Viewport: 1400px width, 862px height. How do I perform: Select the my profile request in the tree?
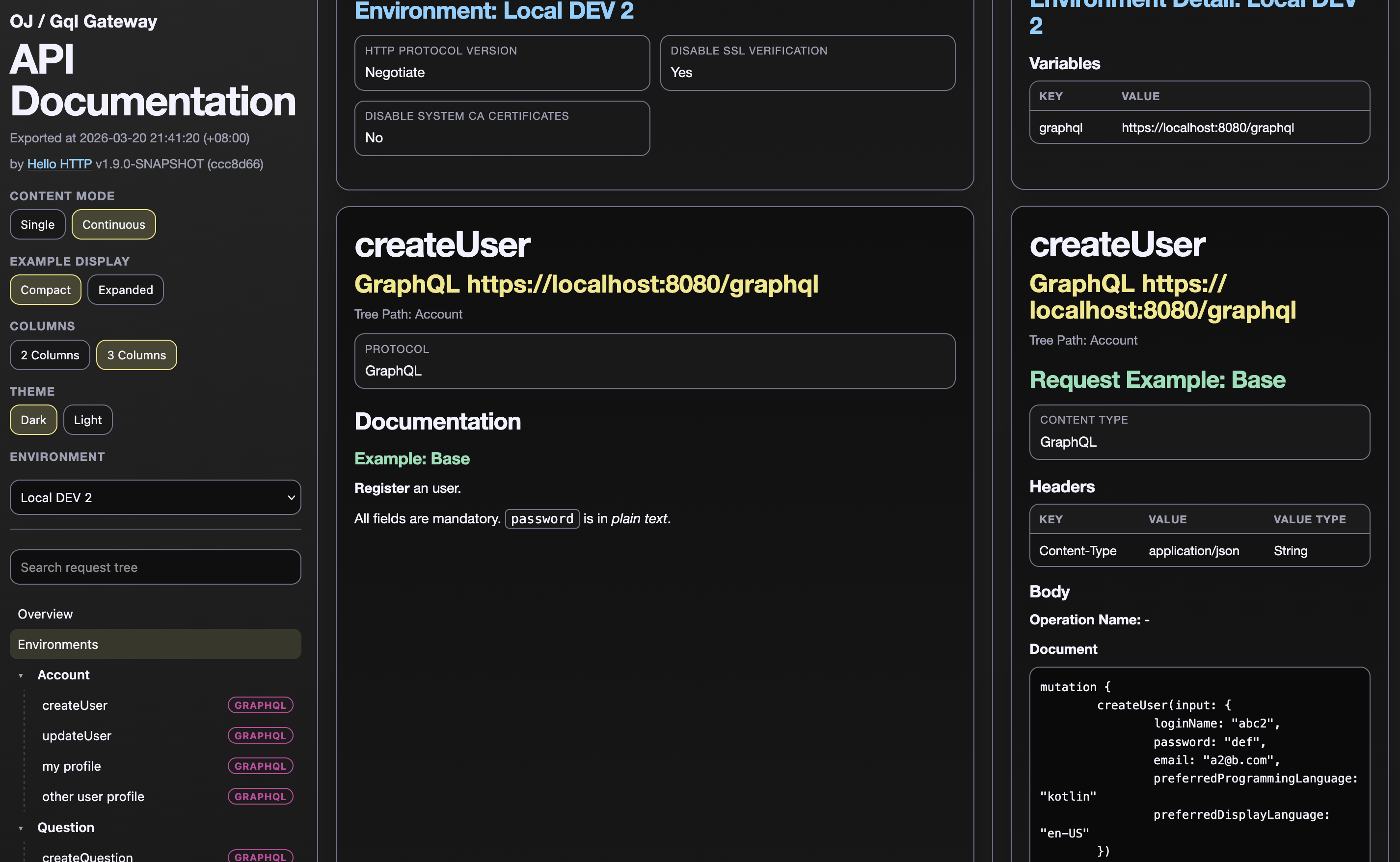point(71,766)
